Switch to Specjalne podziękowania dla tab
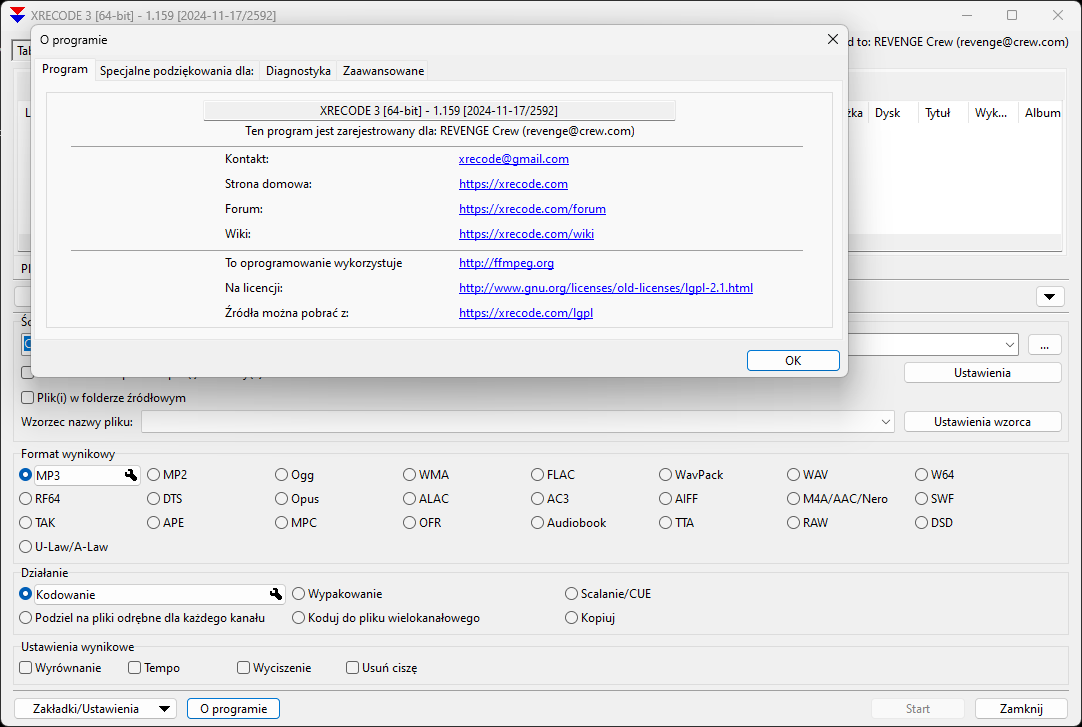This screenshot has width=1082, height=727. point(177,71)
